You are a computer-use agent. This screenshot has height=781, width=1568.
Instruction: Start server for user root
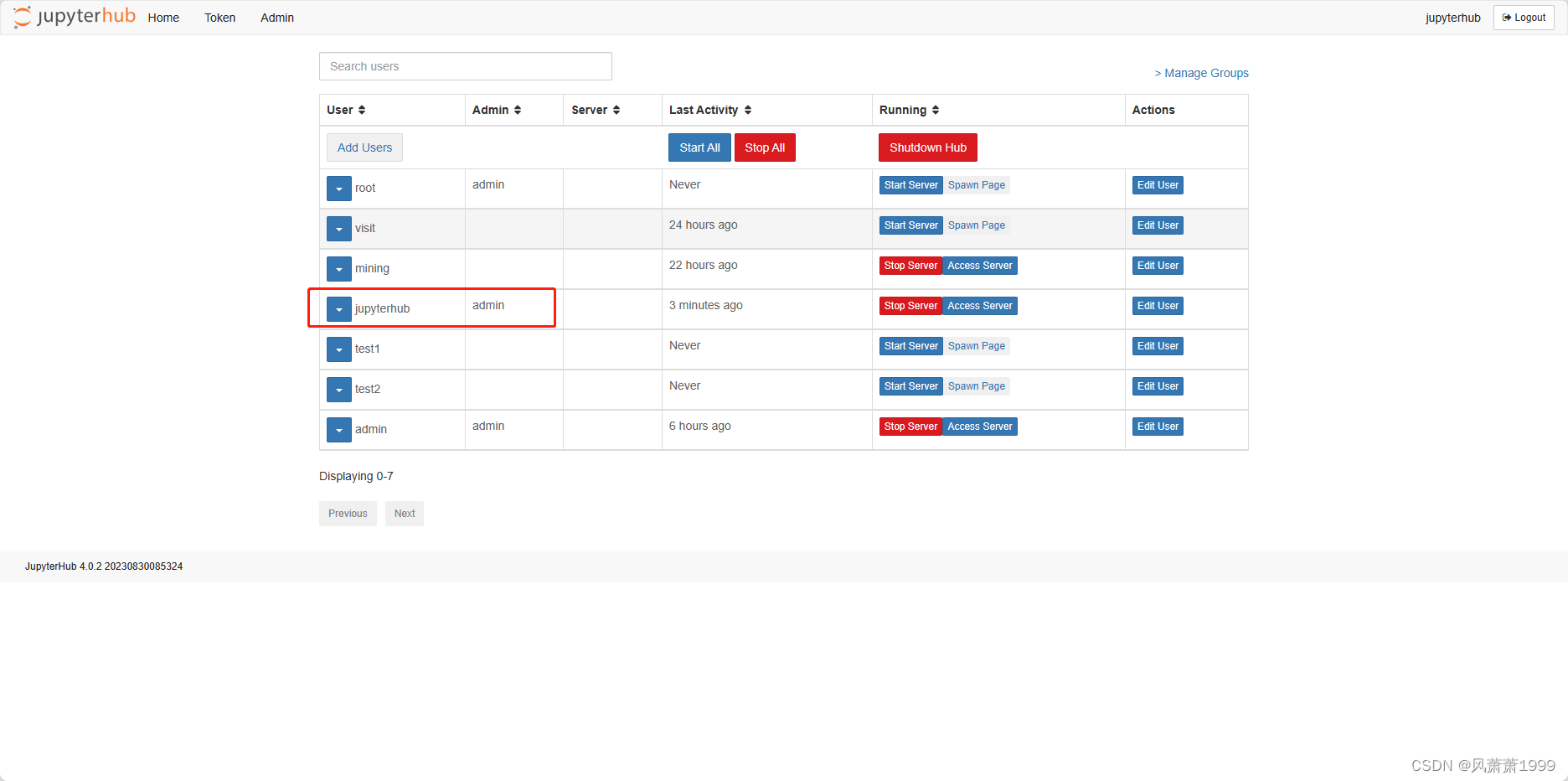910,185
